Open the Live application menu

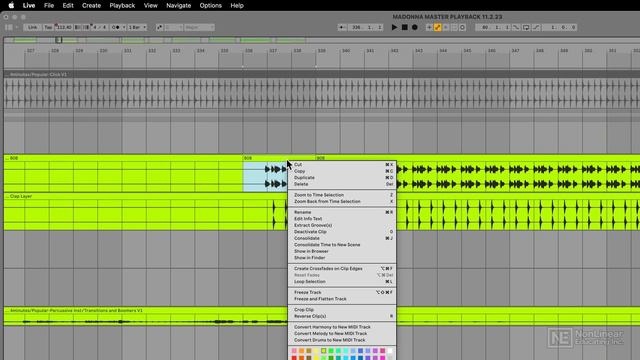tap(29, 5)
